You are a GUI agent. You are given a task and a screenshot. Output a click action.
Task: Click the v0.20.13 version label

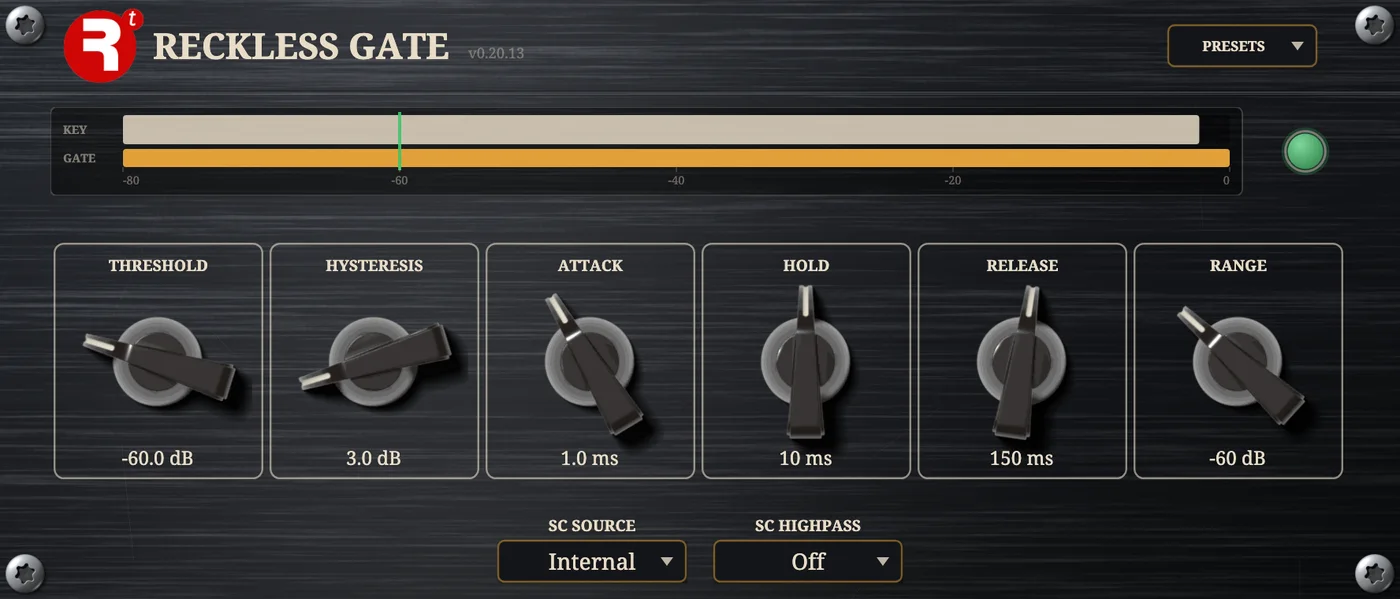pos(496,53)
